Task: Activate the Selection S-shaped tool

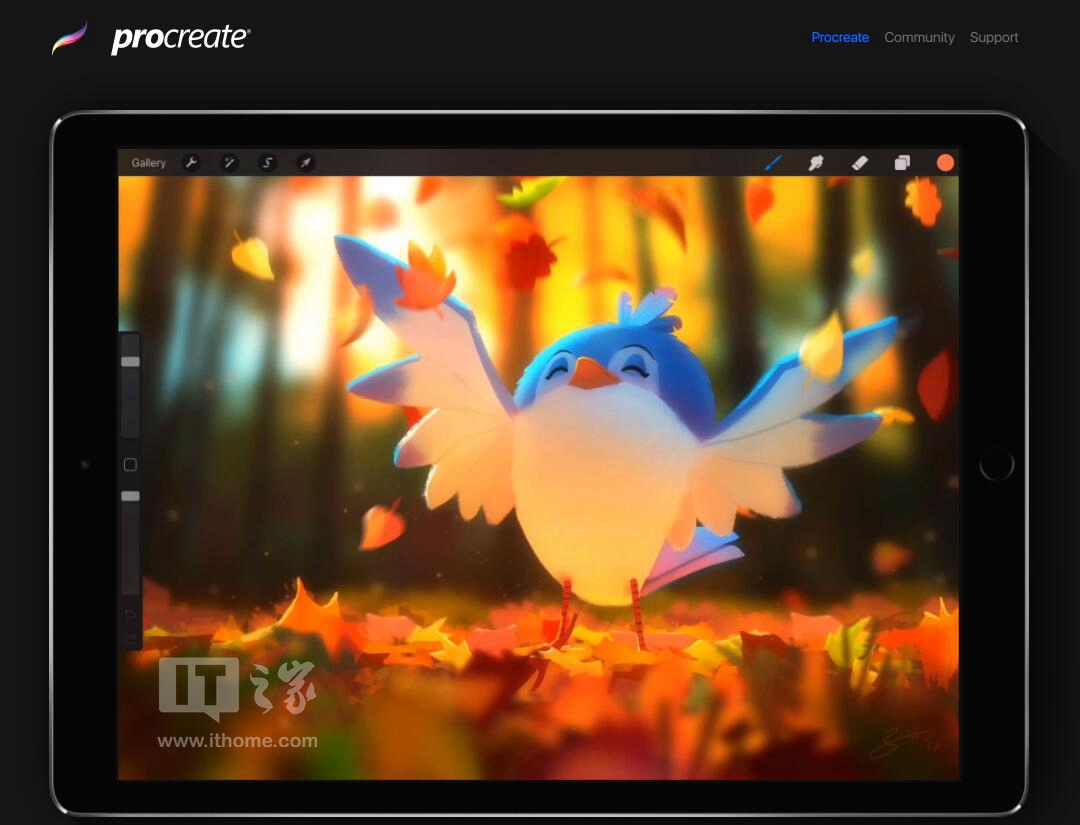Action: click(267, 163)
